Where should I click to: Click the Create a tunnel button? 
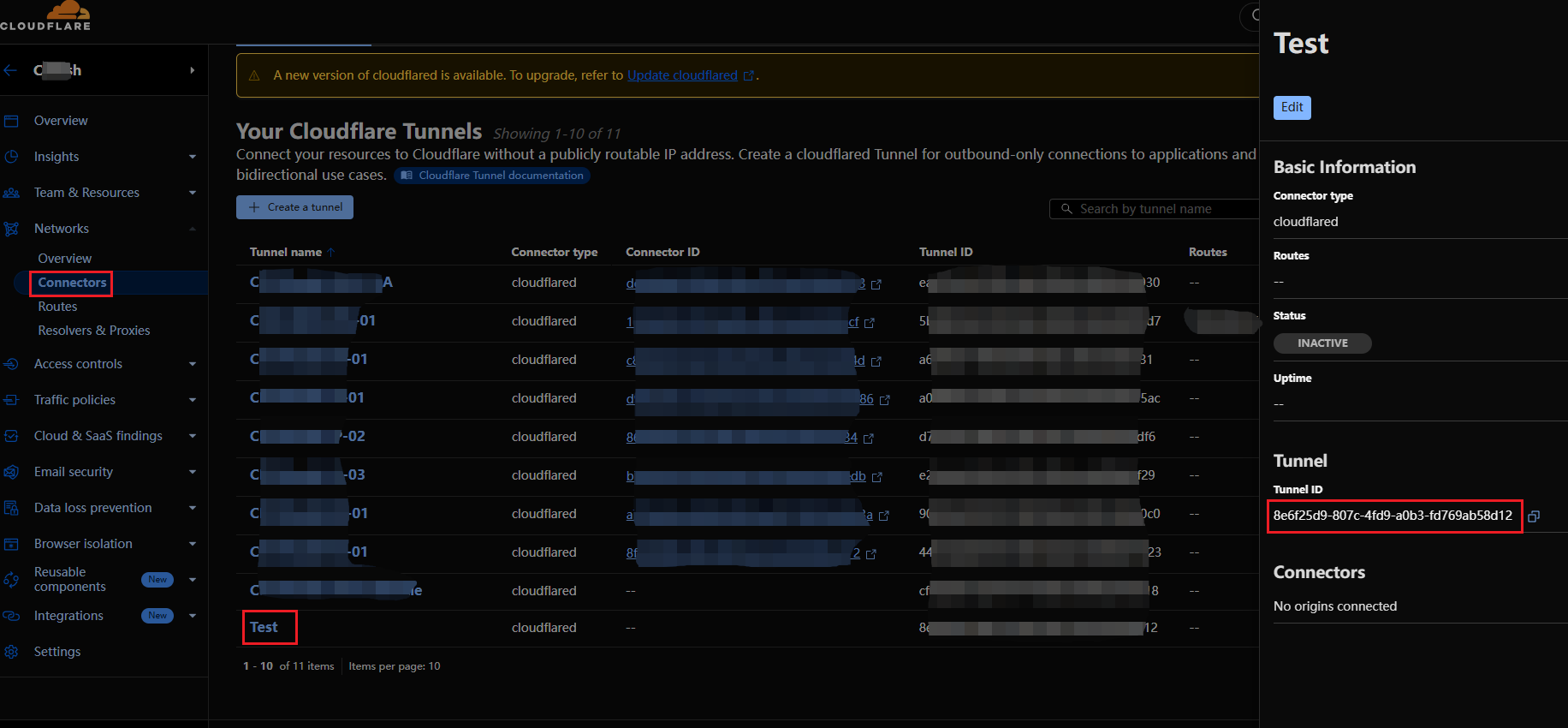click(294, 207)
